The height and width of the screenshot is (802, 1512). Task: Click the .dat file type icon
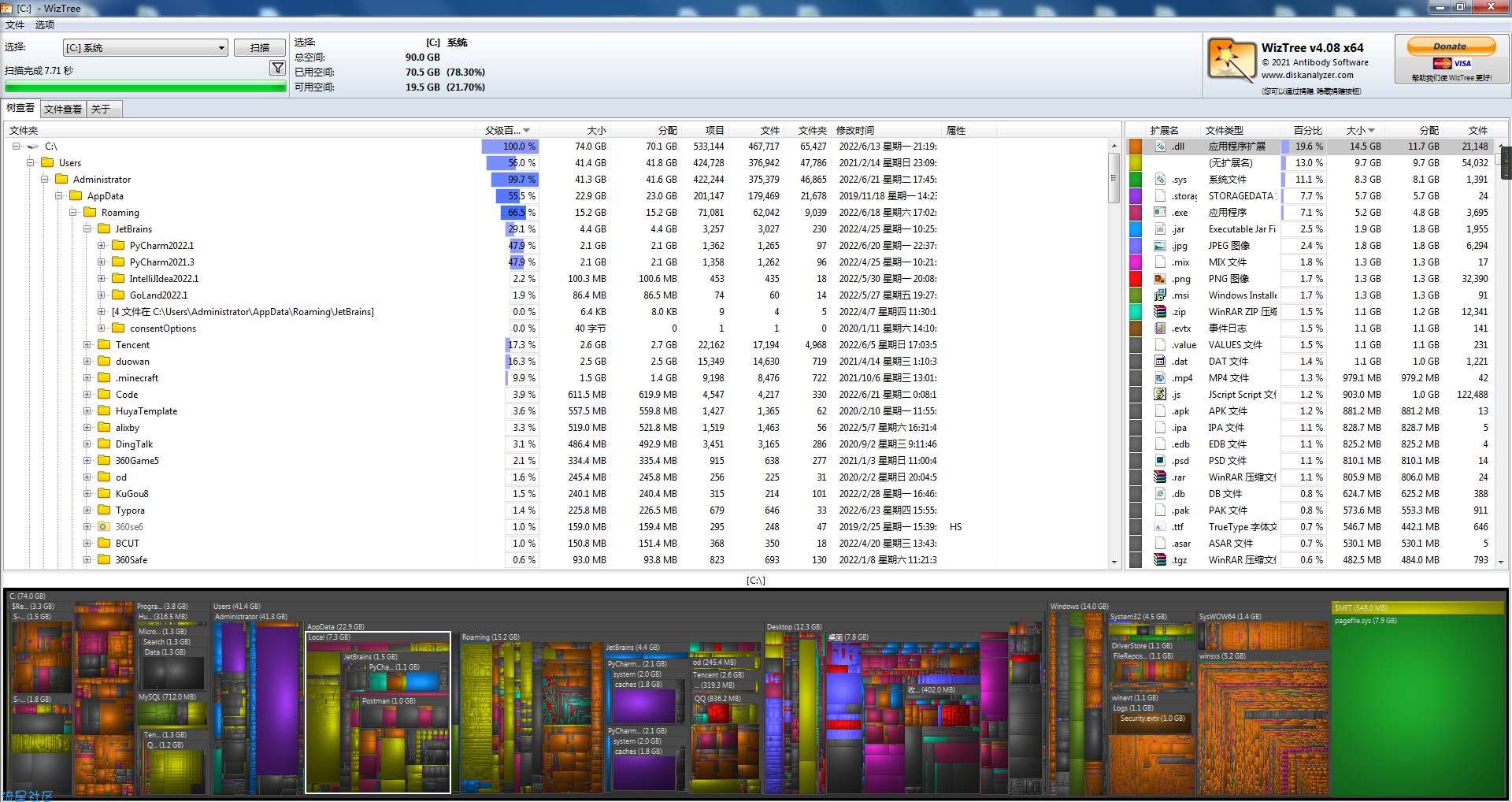pos(1160,362)
